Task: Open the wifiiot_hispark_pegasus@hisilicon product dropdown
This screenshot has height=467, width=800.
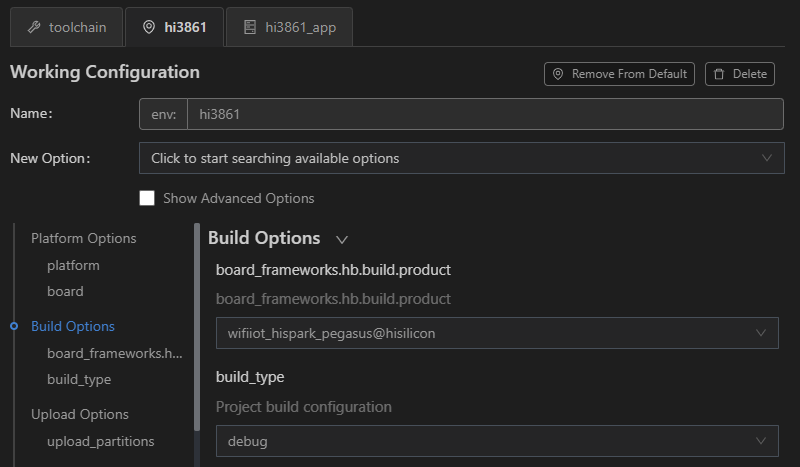Action: pyautogui.click(x=497, y=333)
